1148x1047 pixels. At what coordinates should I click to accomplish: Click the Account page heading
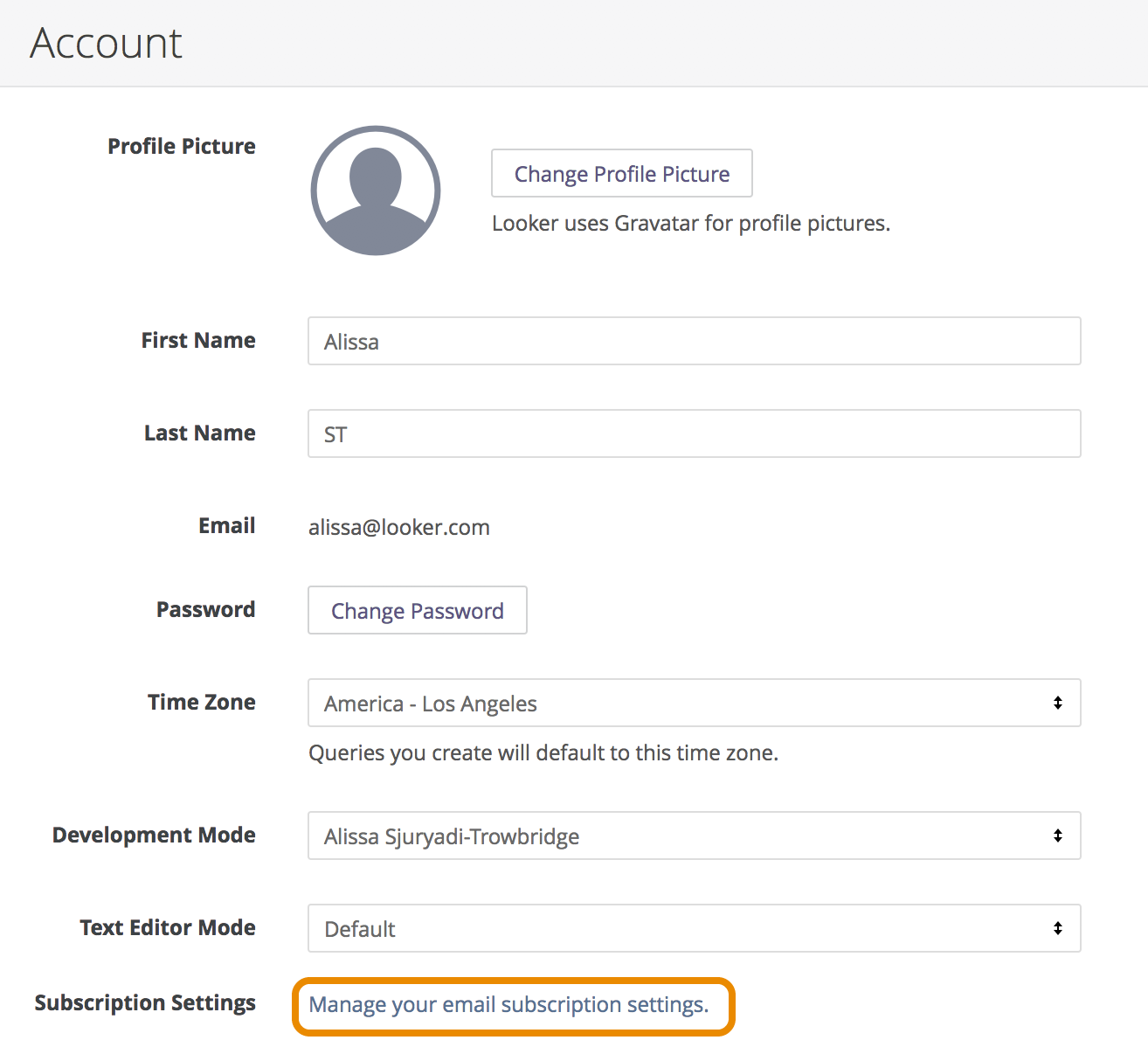pyautogui.click(x=105, y=43)
